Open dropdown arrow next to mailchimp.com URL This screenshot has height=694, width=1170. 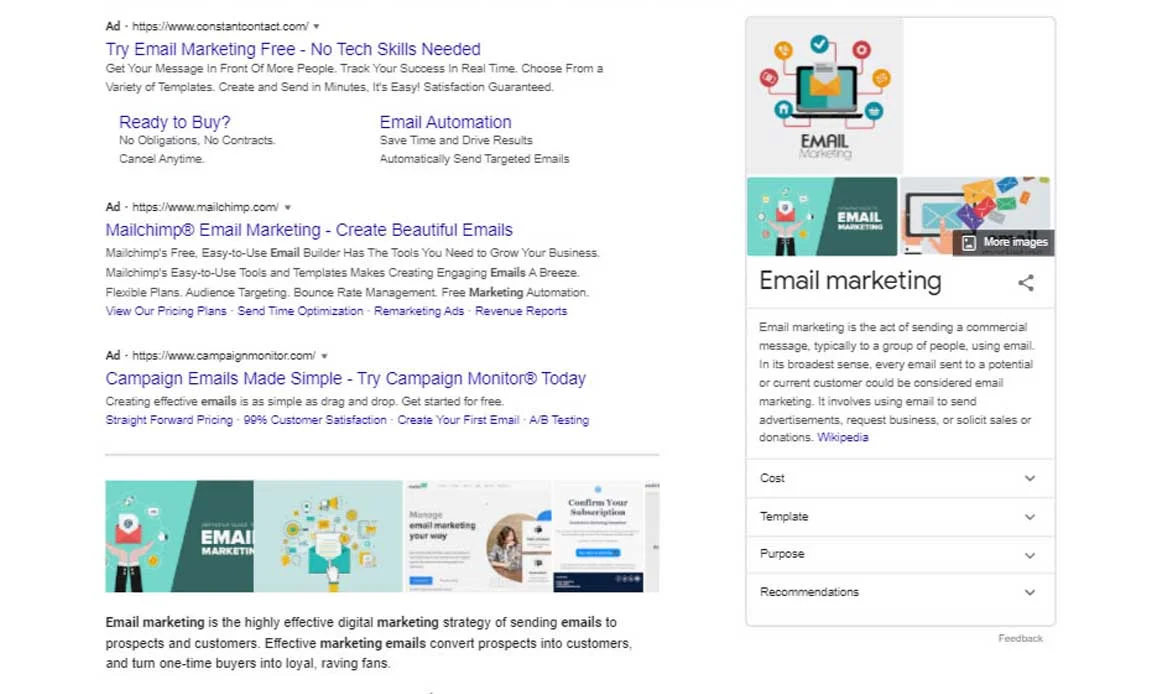tap(288, 208)
